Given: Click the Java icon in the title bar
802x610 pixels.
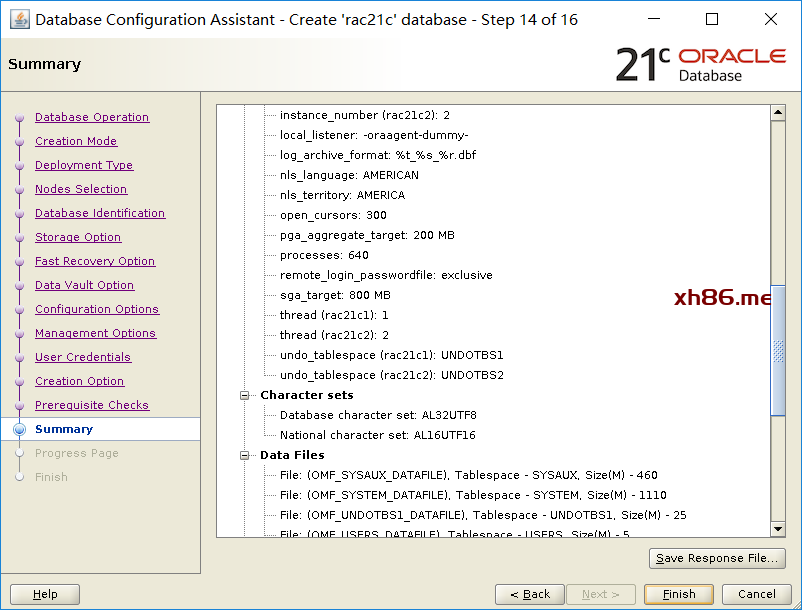Looking at the screenshot, I should (x=19, y=19).
